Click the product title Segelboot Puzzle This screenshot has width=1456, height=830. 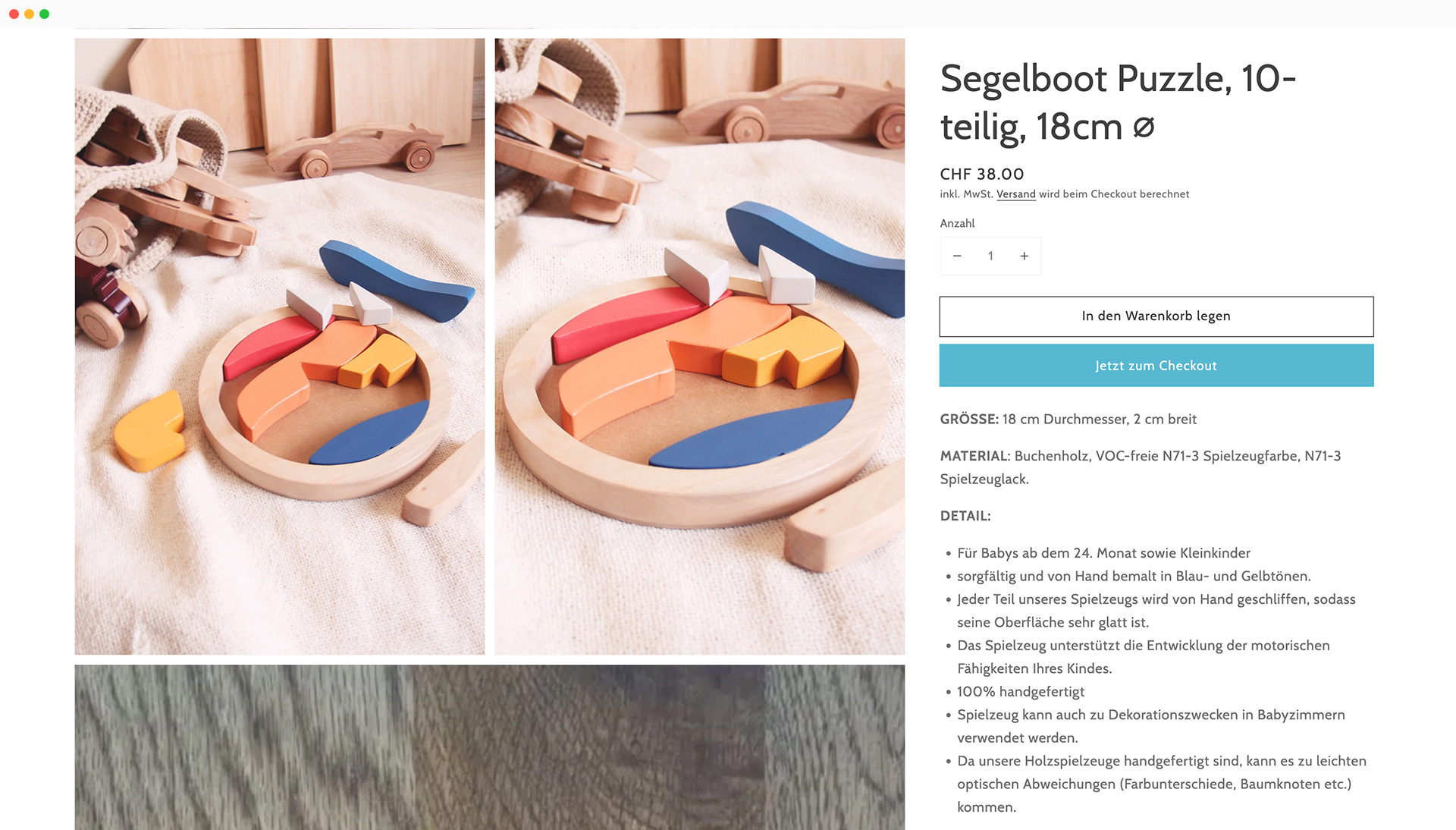1118,102
